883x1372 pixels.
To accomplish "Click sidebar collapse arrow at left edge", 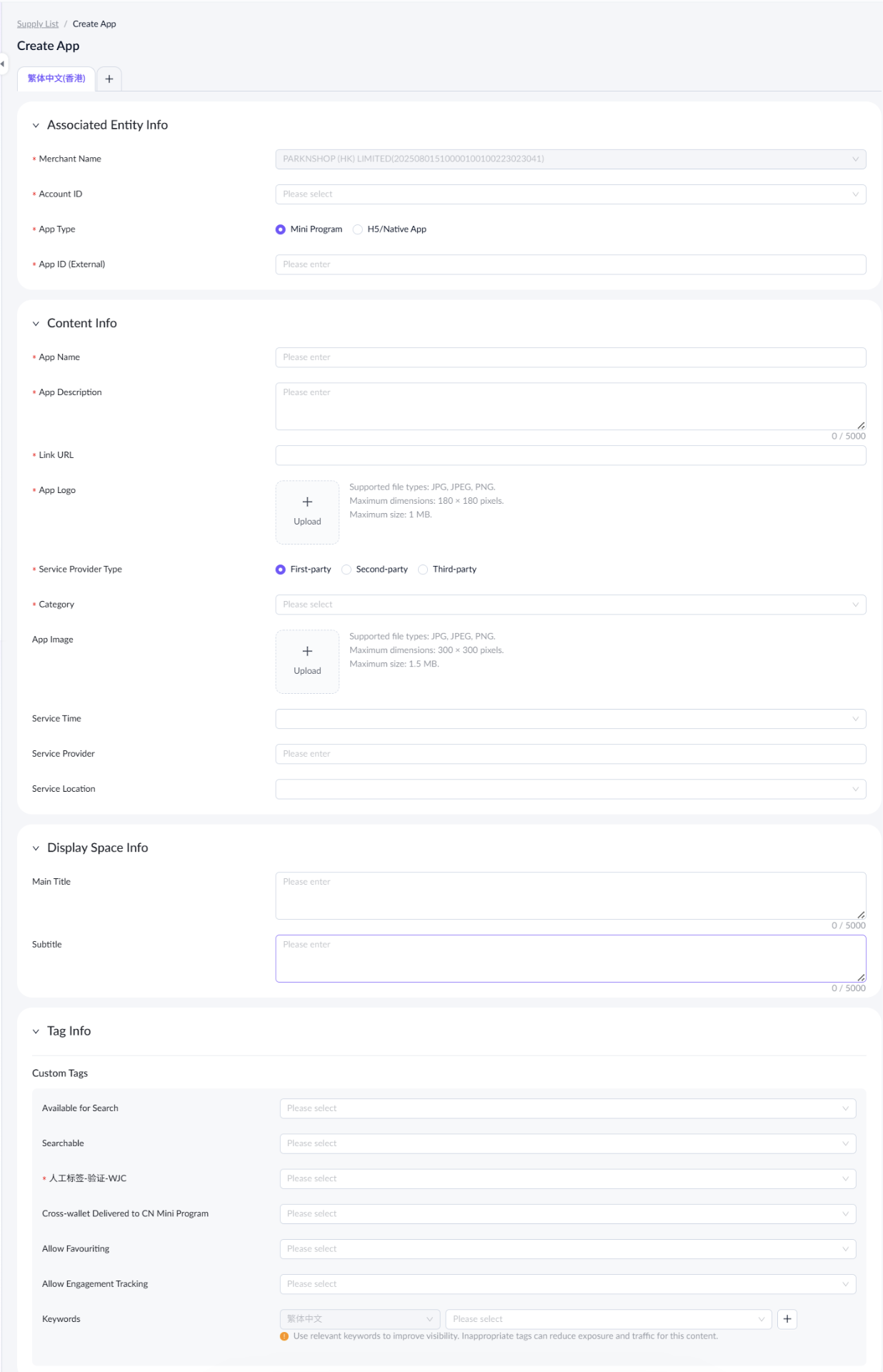I will [3, 64].
